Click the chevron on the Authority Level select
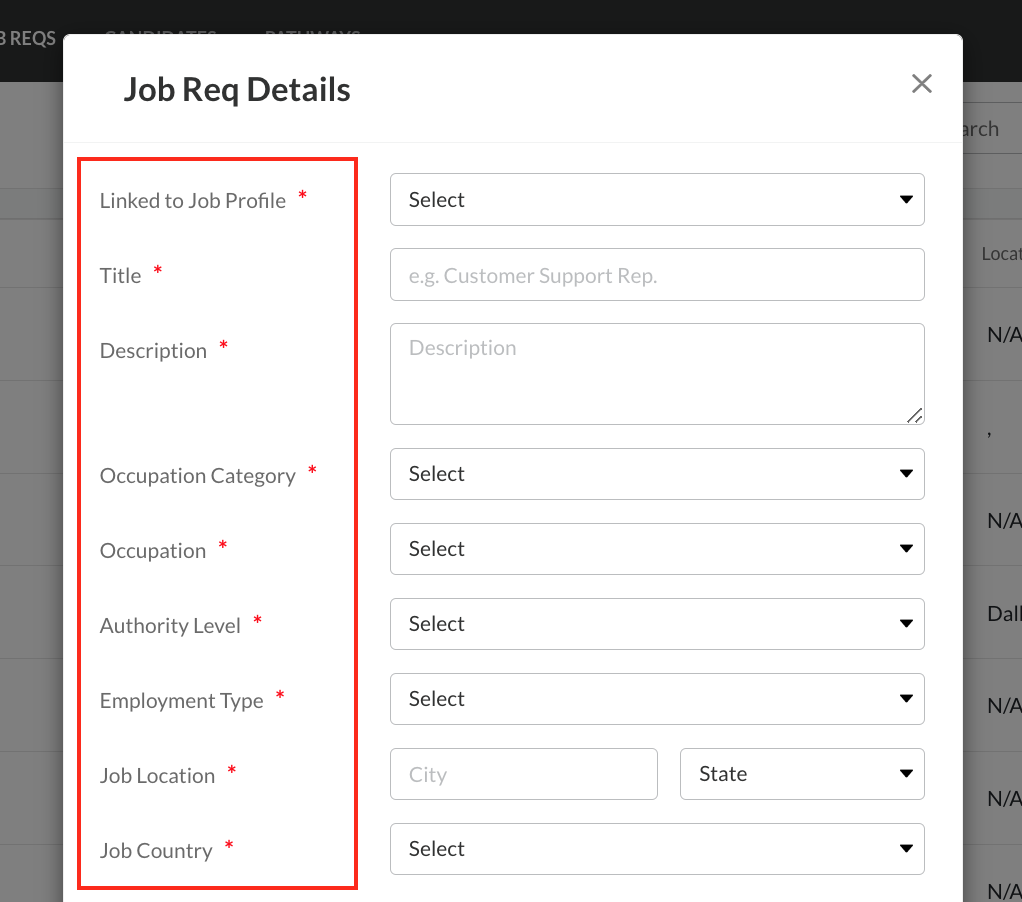1022x902 pixels. pos(906,623)
